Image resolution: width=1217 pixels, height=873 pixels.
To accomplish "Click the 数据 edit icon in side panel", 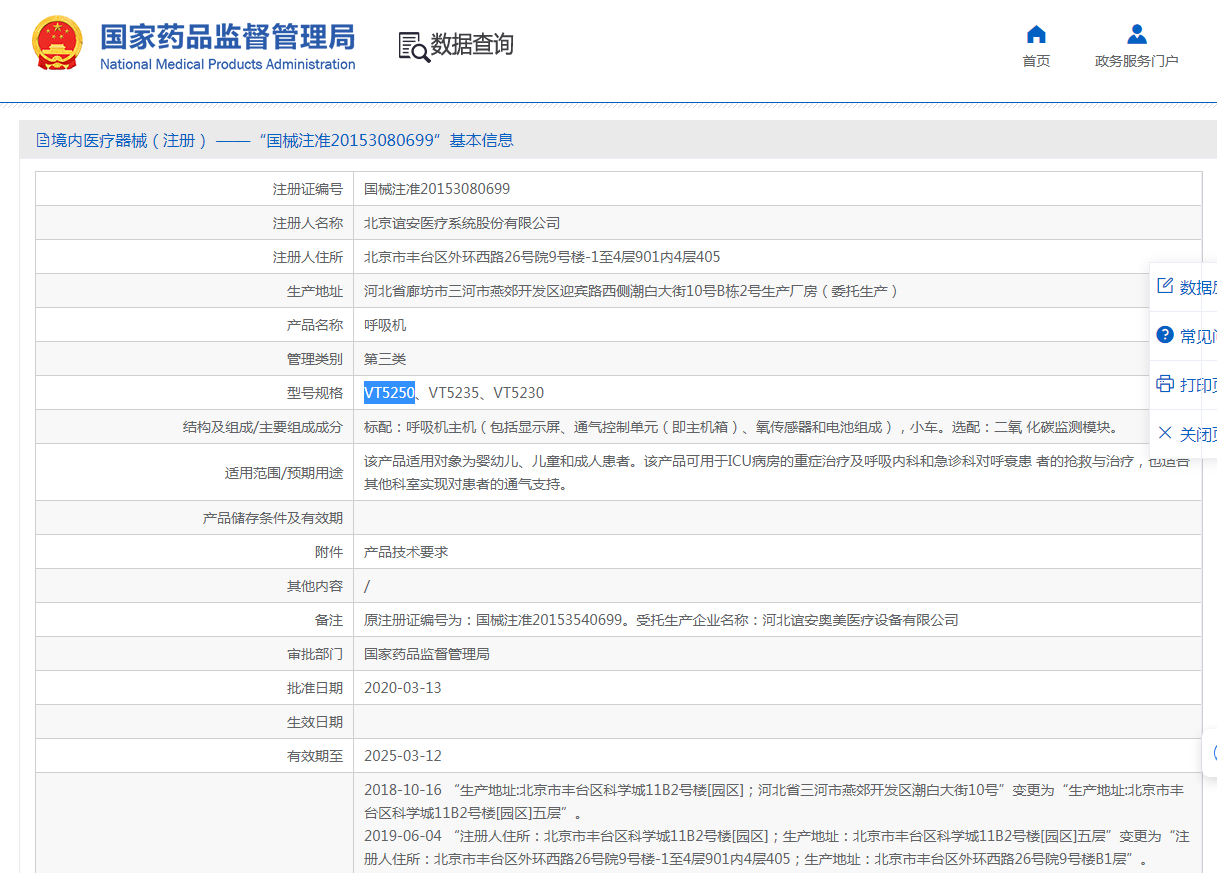I will [1164, 286].
